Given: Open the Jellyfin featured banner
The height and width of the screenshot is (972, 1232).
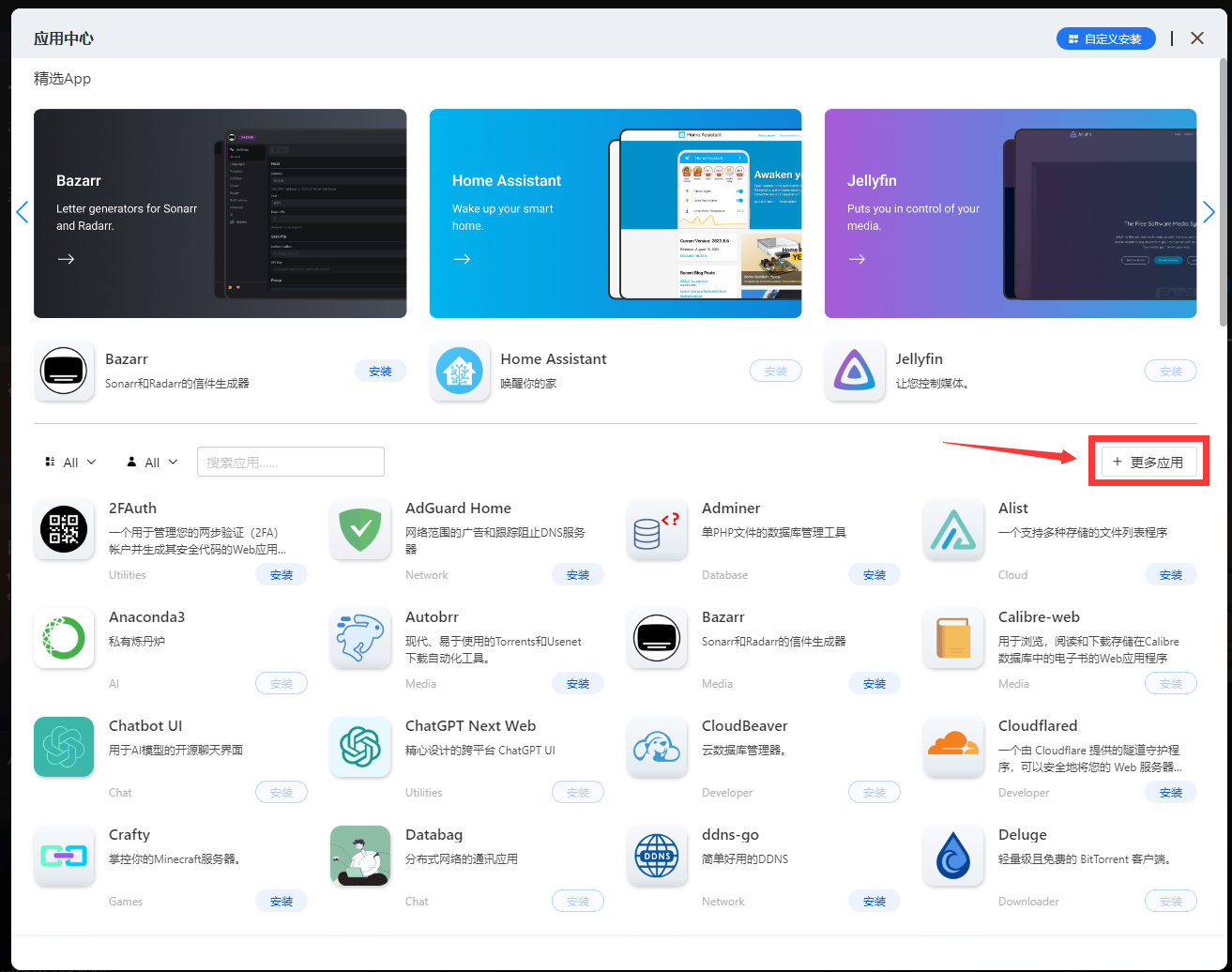Looking at the screenshot, I should (1011, 213).
